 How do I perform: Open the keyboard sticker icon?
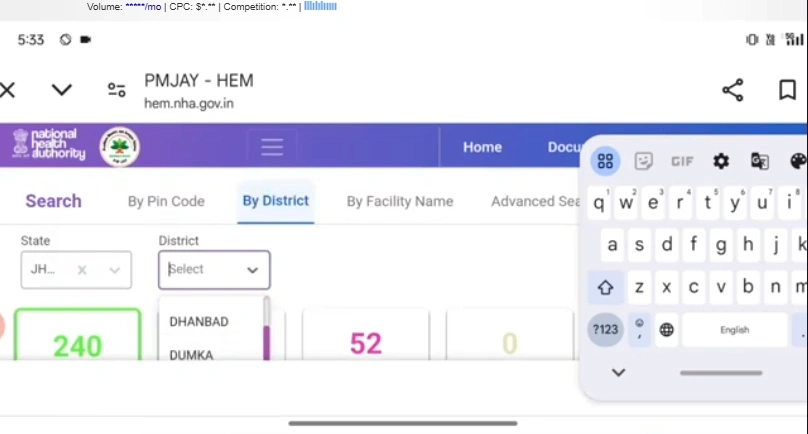tap(644, 161)
